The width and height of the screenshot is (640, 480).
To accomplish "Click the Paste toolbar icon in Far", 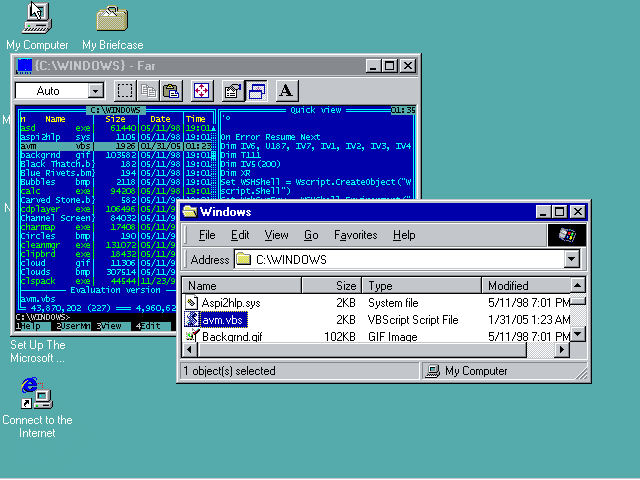I will tap(171, 91).
